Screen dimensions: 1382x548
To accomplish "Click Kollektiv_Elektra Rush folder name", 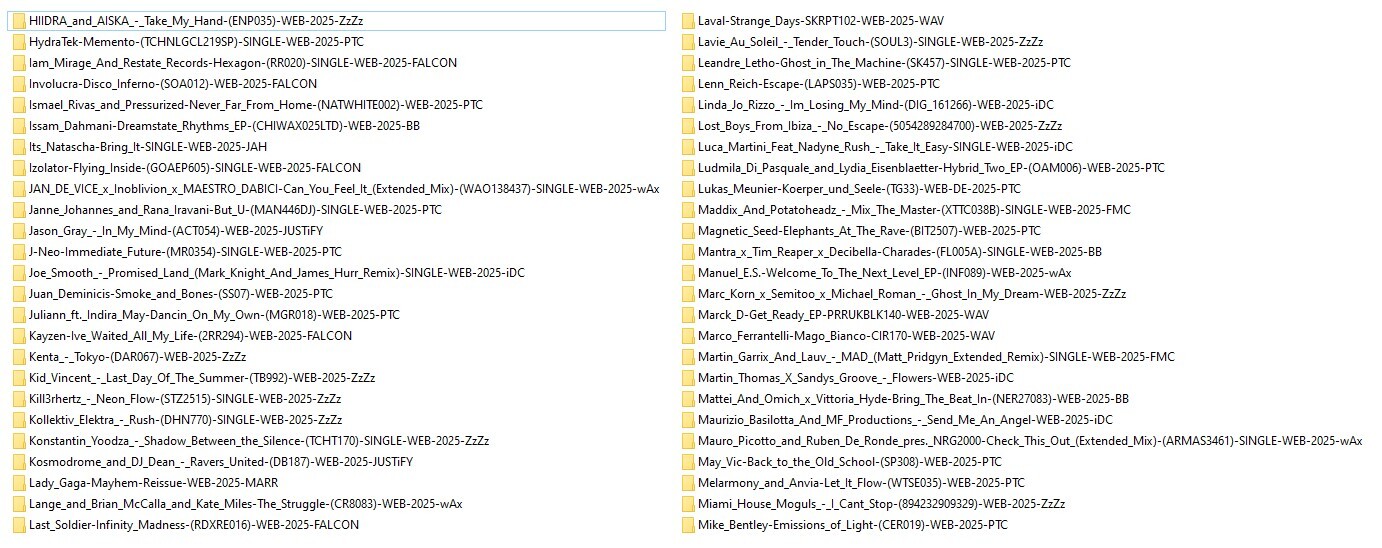I will (186, 420).
